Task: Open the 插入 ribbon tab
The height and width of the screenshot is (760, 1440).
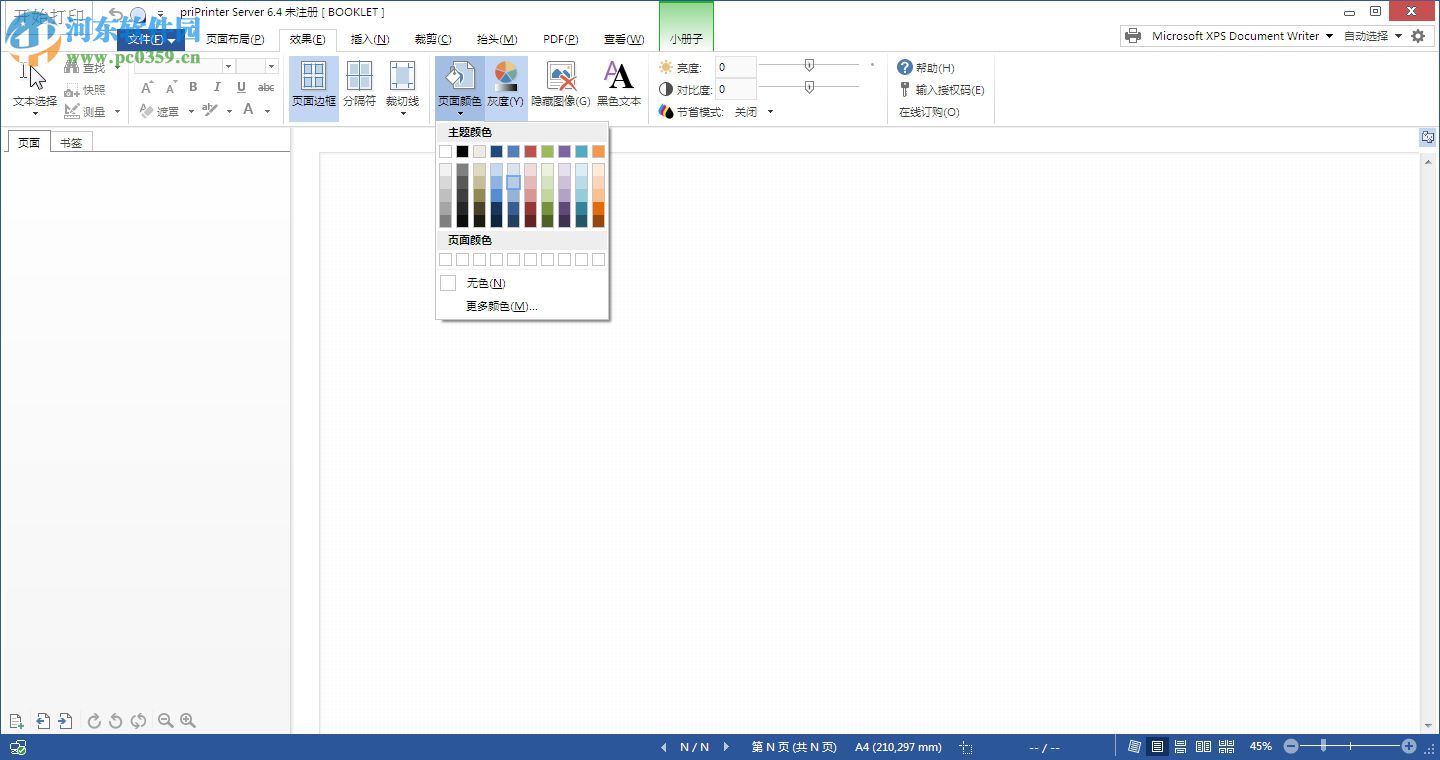Action: click(x=369, y=39)
